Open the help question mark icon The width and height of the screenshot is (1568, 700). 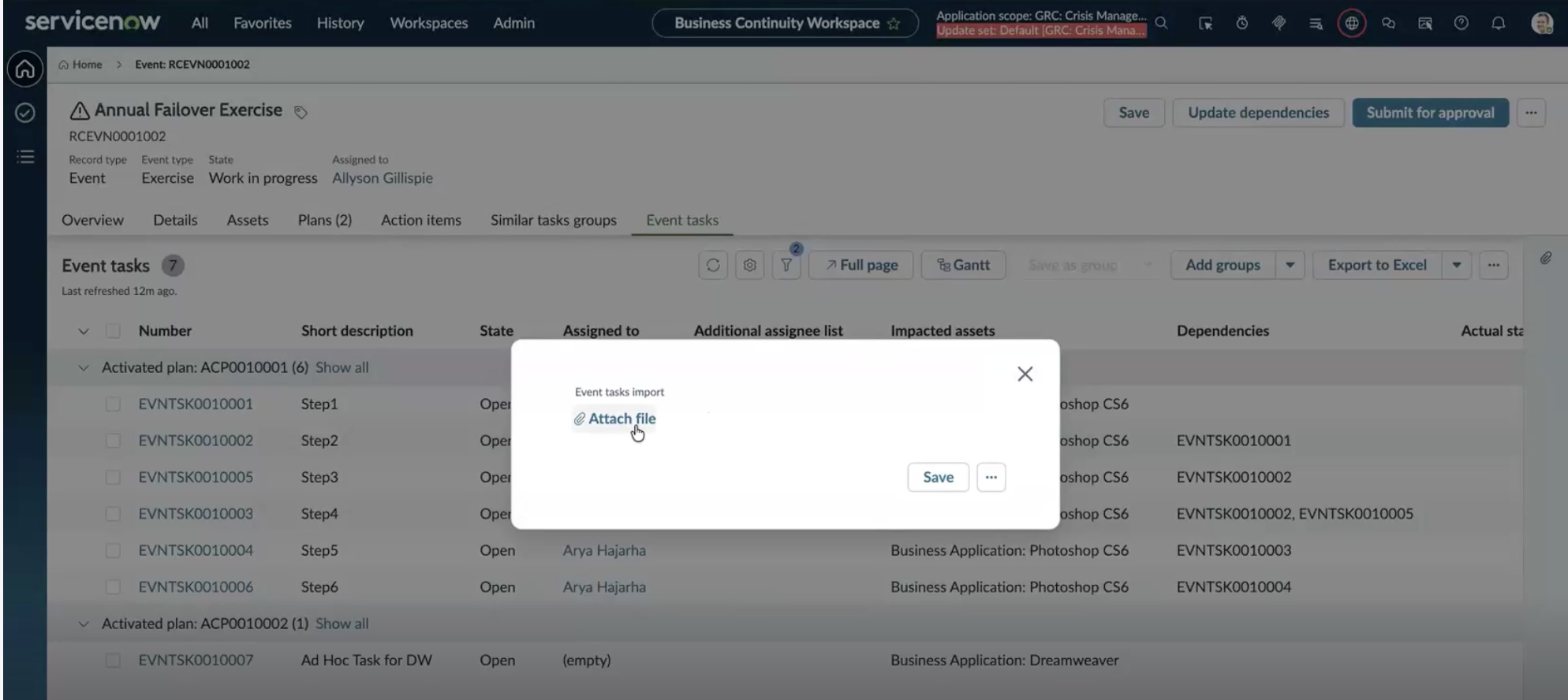point(1462,23)
